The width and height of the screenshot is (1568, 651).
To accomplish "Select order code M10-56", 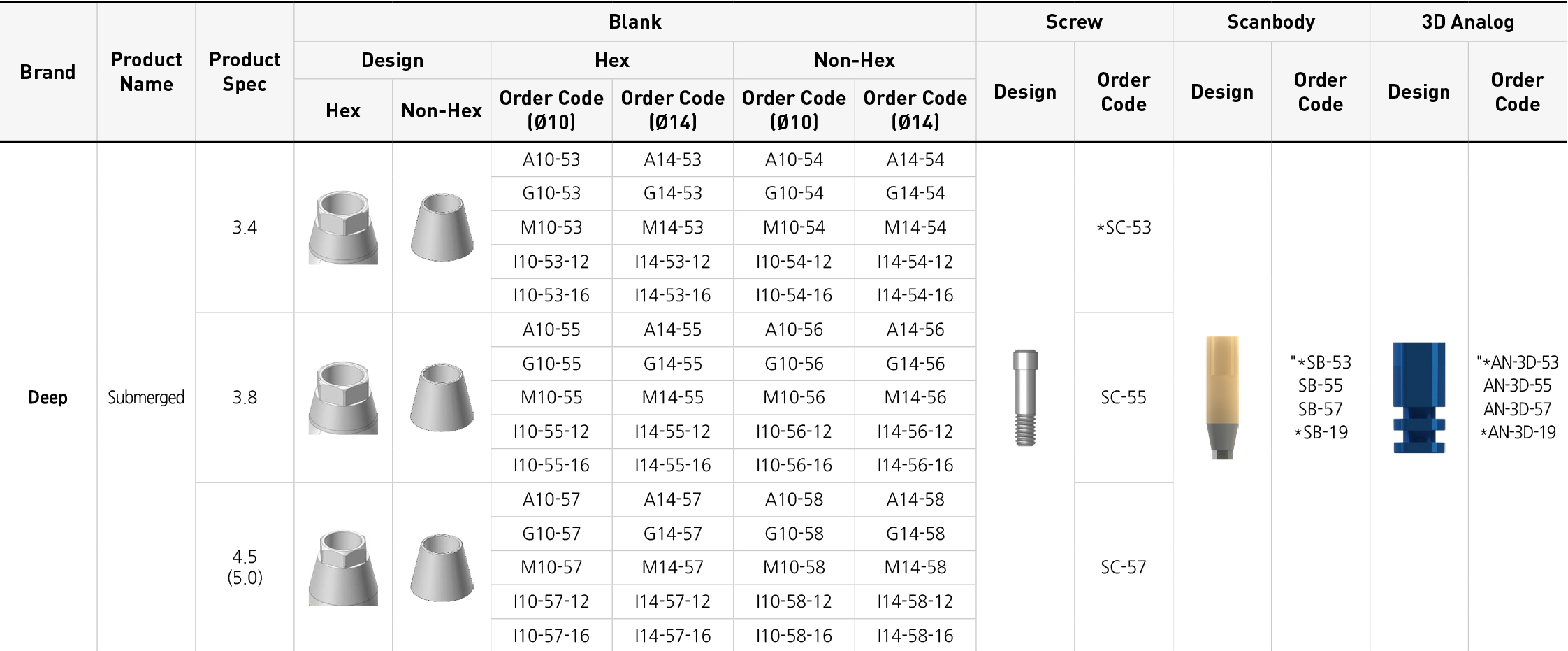I will tap(794, 397).
